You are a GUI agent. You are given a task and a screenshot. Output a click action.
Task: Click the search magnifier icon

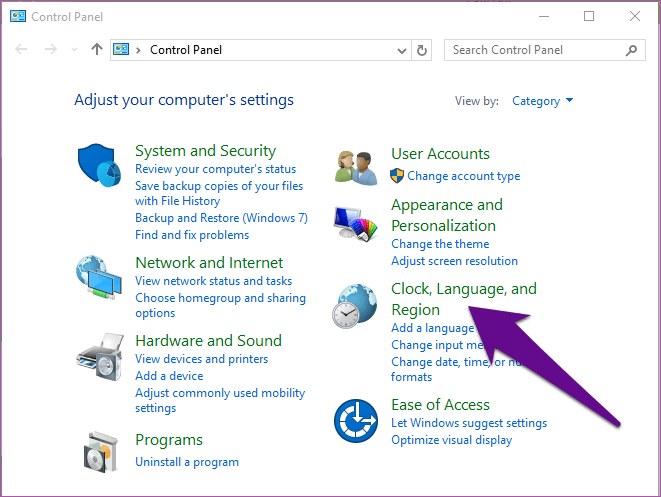pos(631,51)
